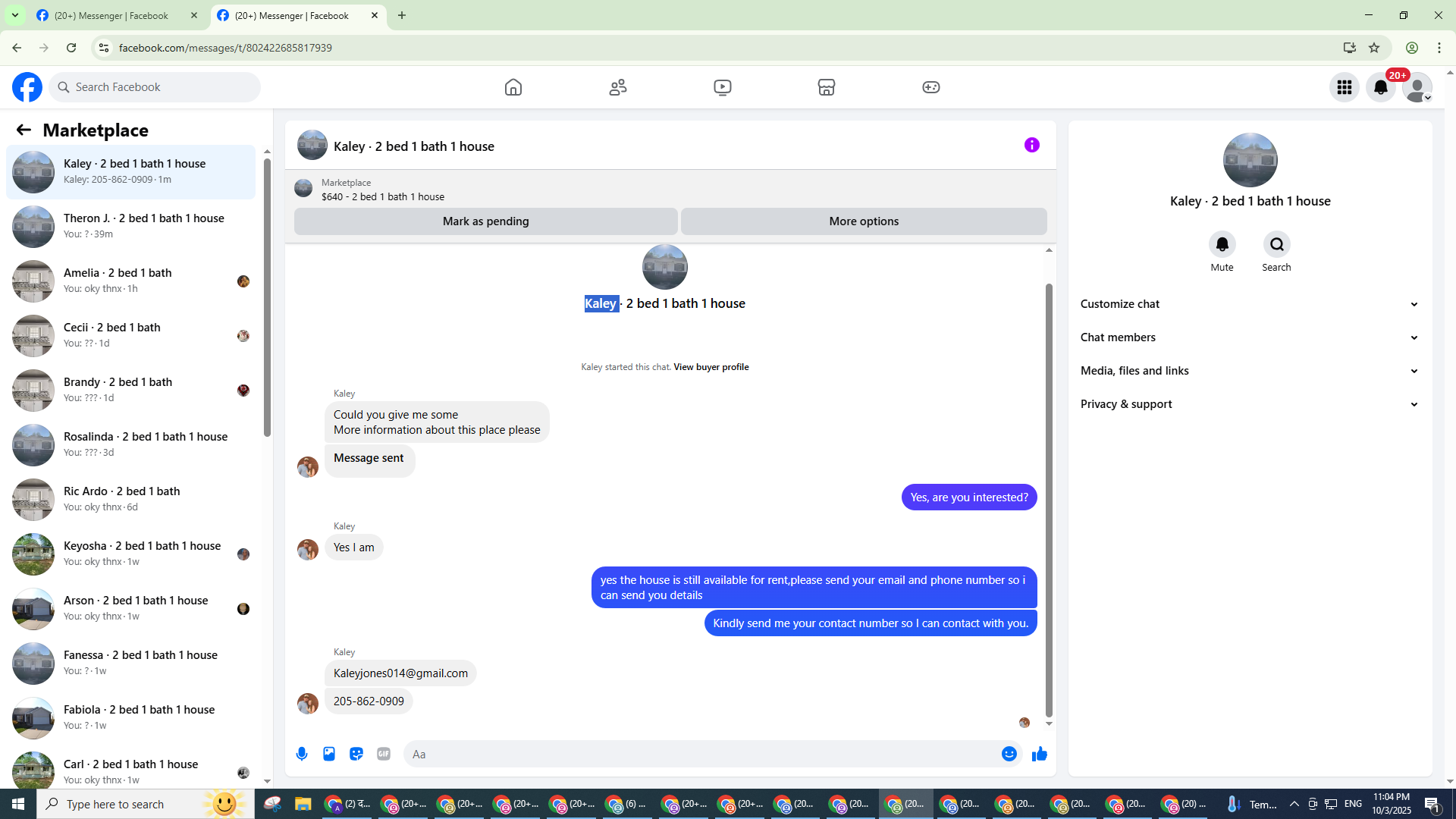Open the Marketplace storefront icon
1456x819 pixels.
827,87
